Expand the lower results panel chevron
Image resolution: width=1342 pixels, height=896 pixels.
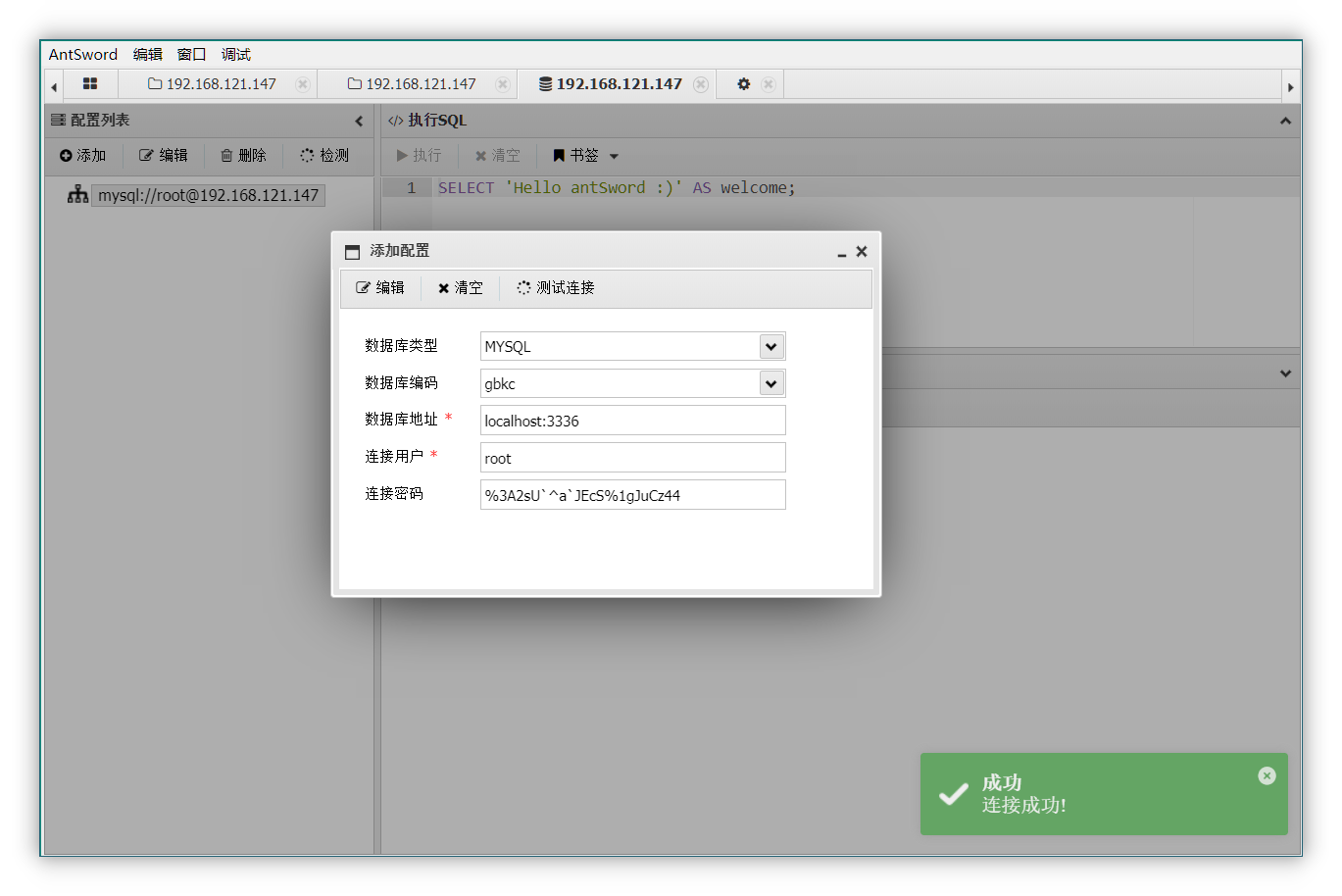(x=1285, y=373)
